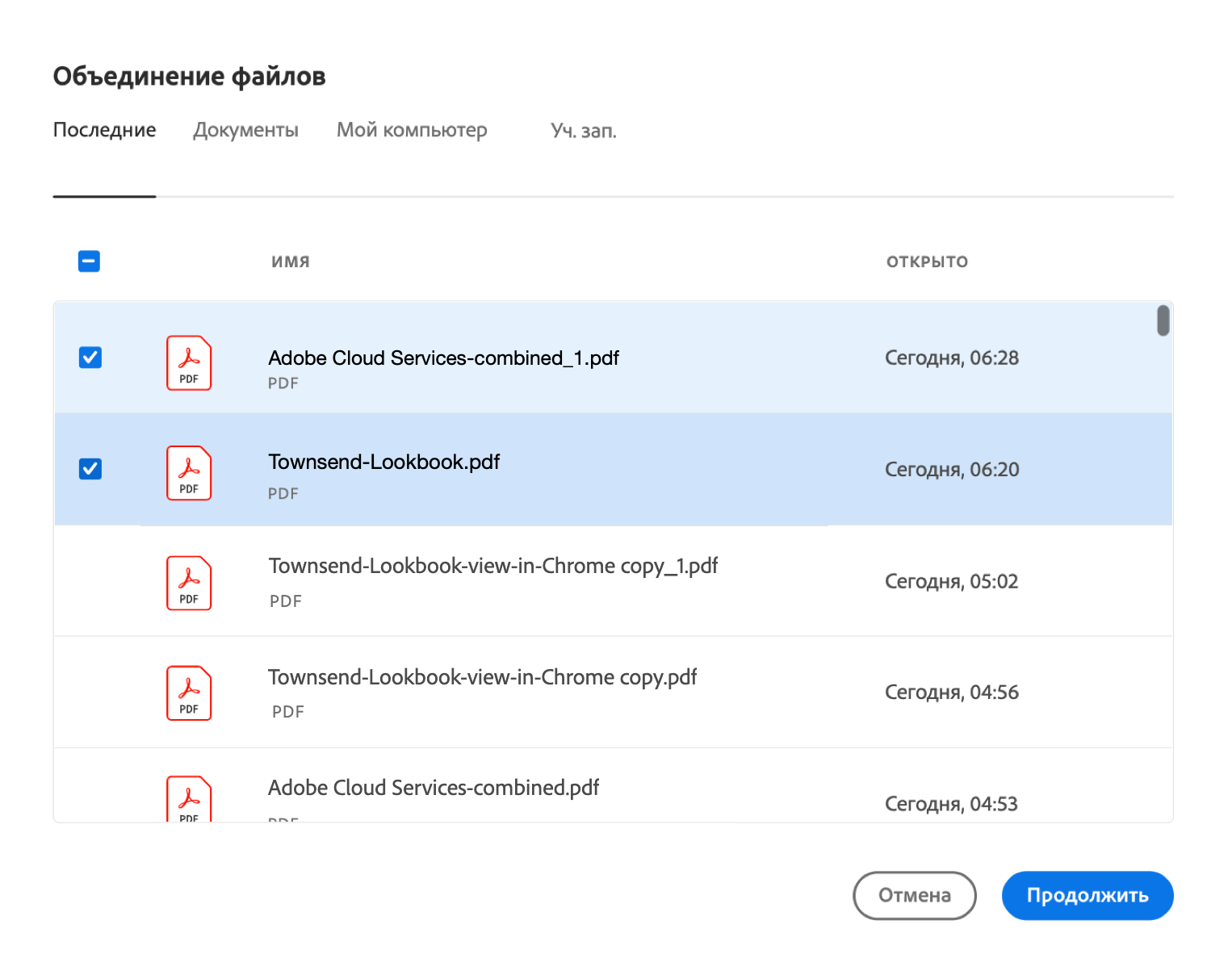Image resolution: width=1232 pixels, height=975 pixels.
Task: Click PDF icon of Adobe Cloud Services-combined_1.pdf
Action: pos(189,363)
